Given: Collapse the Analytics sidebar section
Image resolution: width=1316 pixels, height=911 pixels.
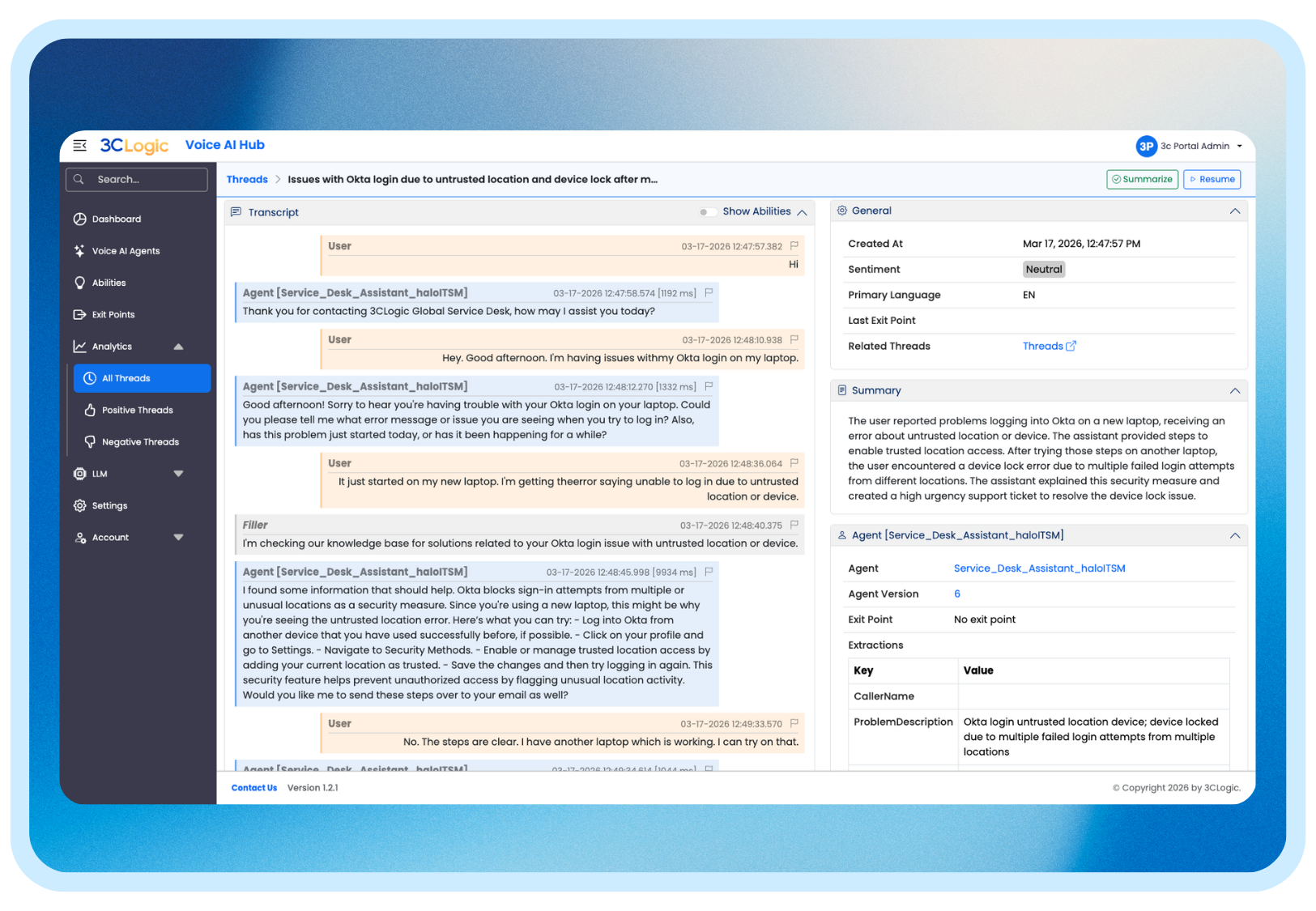Looking at the screenshot, I should coord(178,347).
